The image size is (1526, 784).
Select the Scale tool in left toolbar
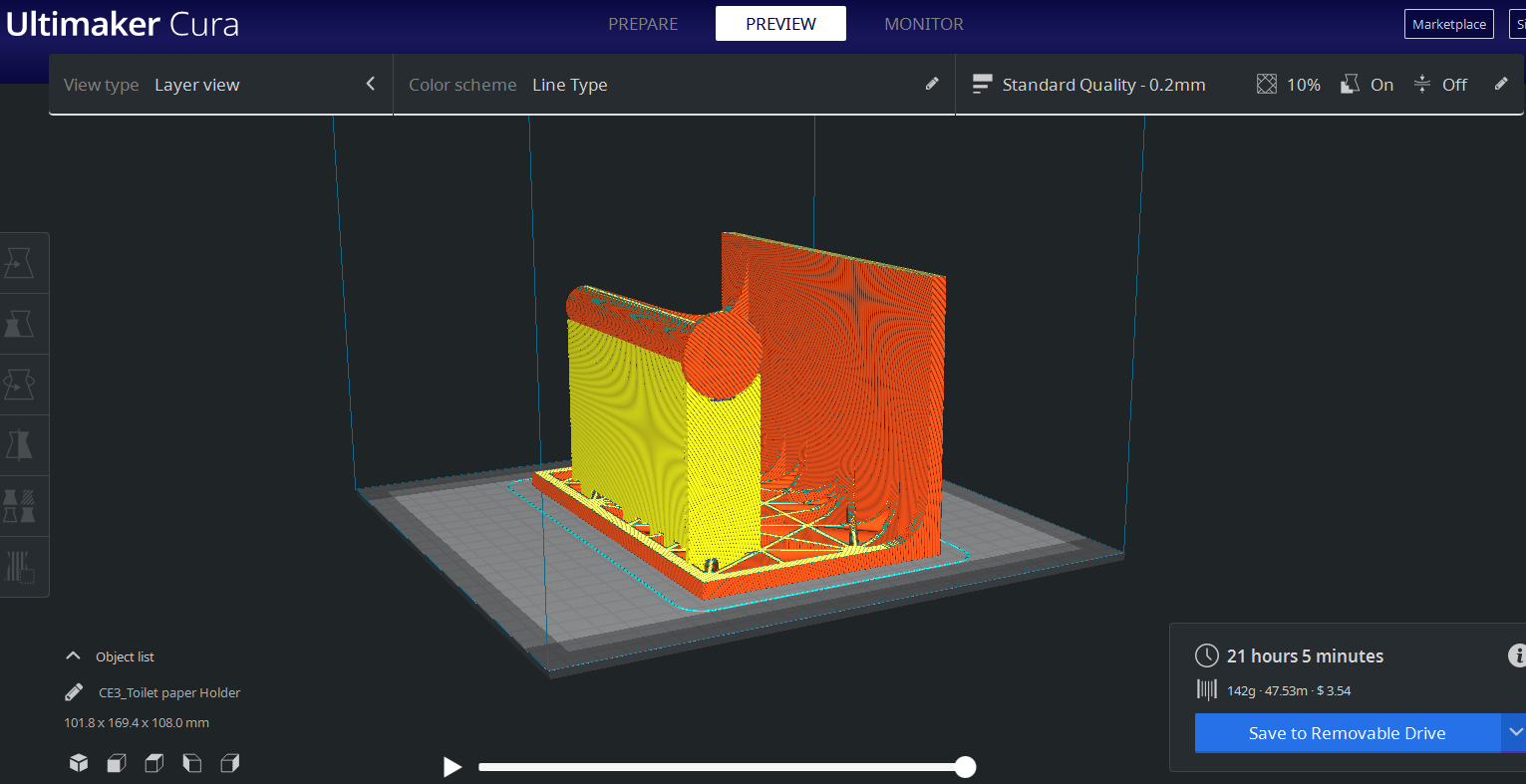tap(20, 324)
